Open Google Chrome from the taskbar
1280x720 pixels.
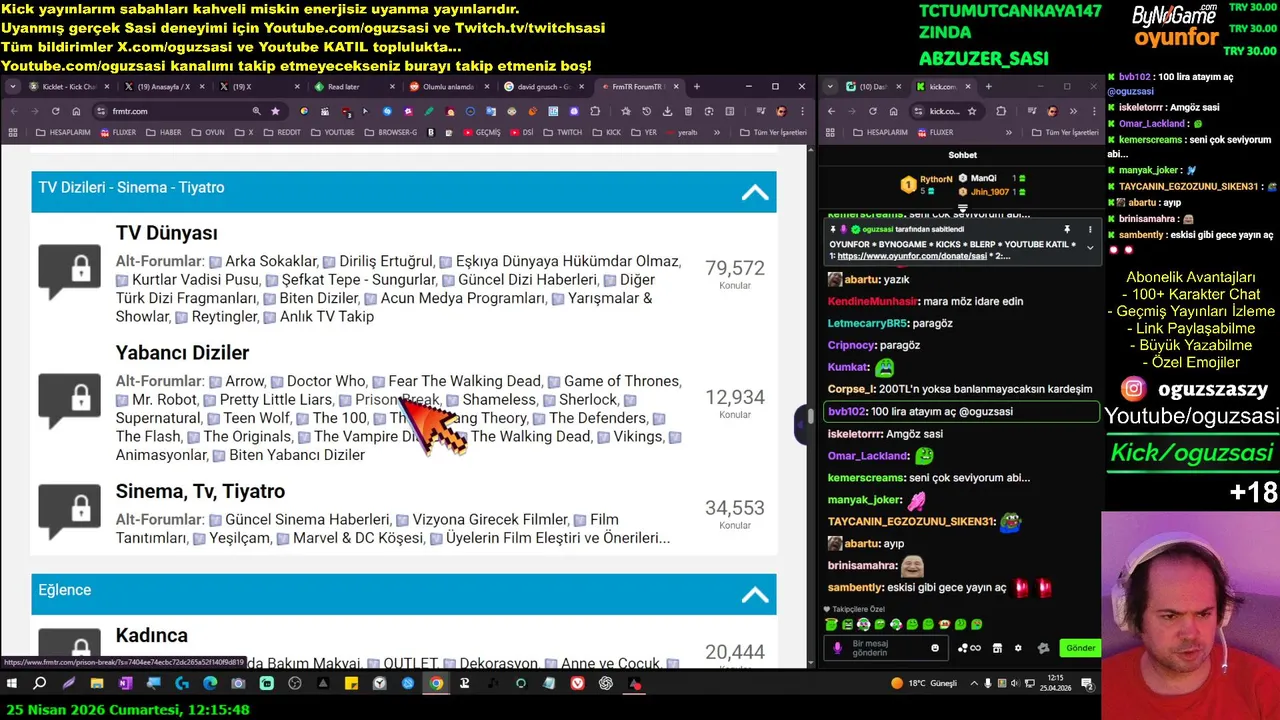point(436,684)
